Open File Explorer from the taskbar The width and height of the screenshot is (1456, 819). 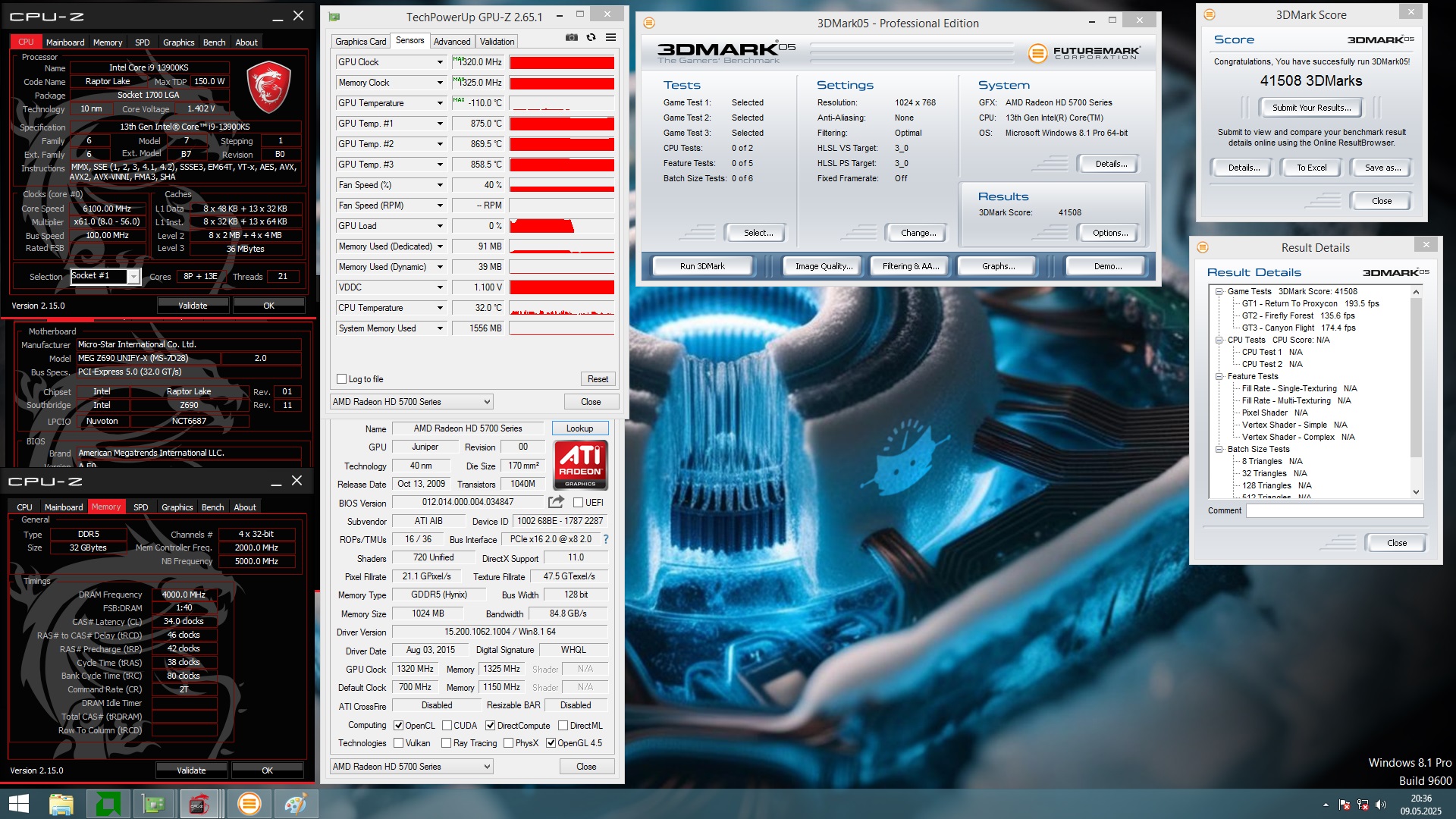coord(61,804)
